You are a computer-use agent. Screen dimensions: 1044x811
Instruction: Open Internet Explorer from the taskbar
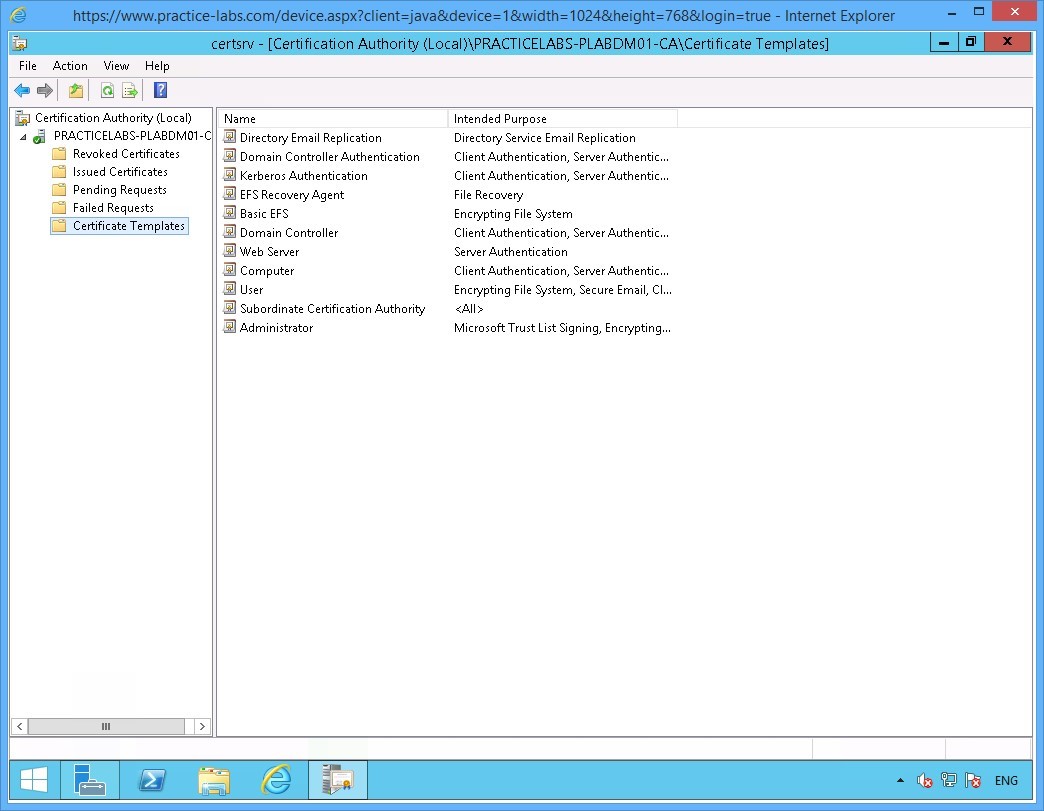pyautogui.click(x=276, y=780)
